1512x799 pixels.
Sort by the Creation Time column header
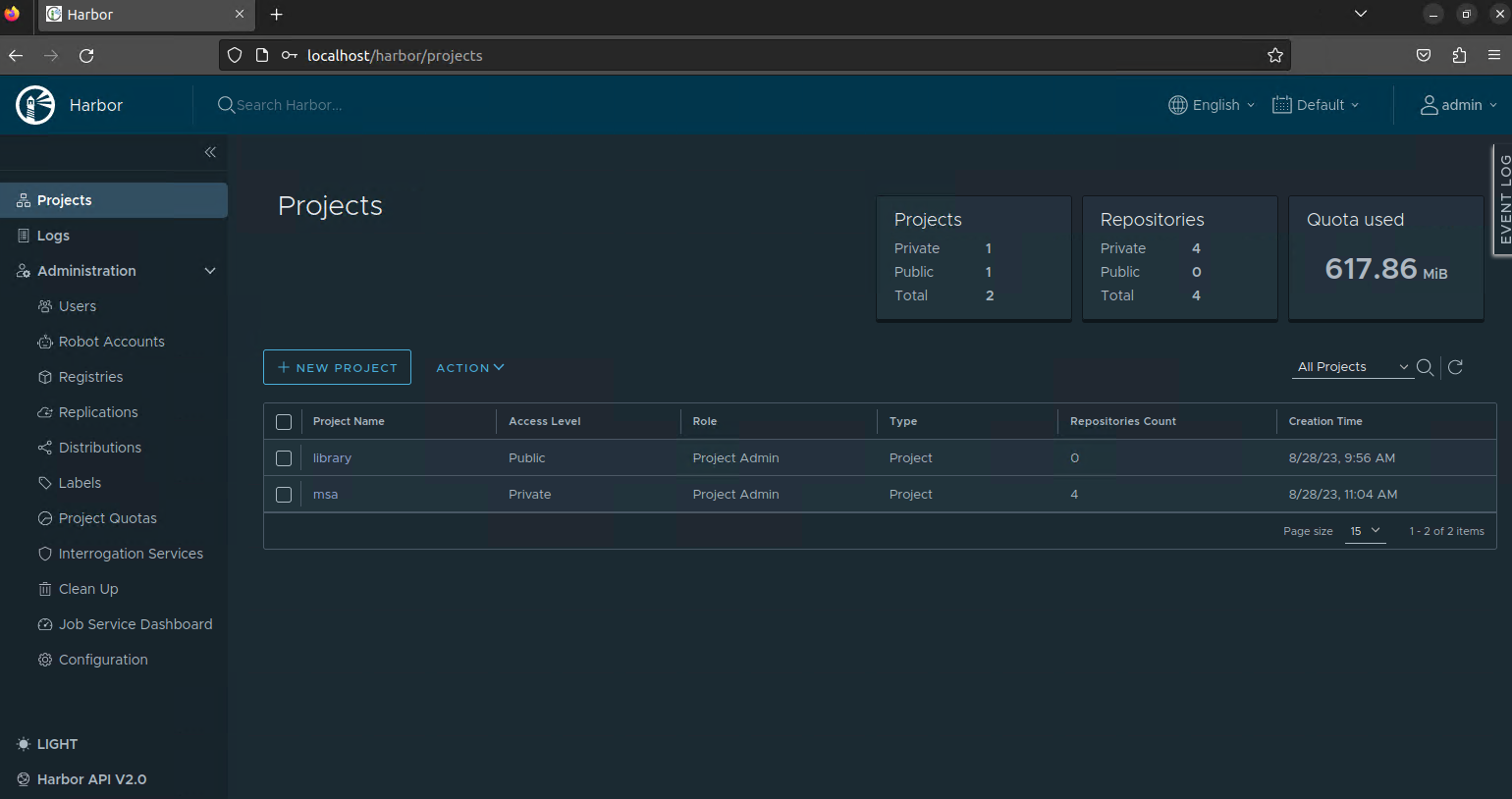tap(1325, 421)
